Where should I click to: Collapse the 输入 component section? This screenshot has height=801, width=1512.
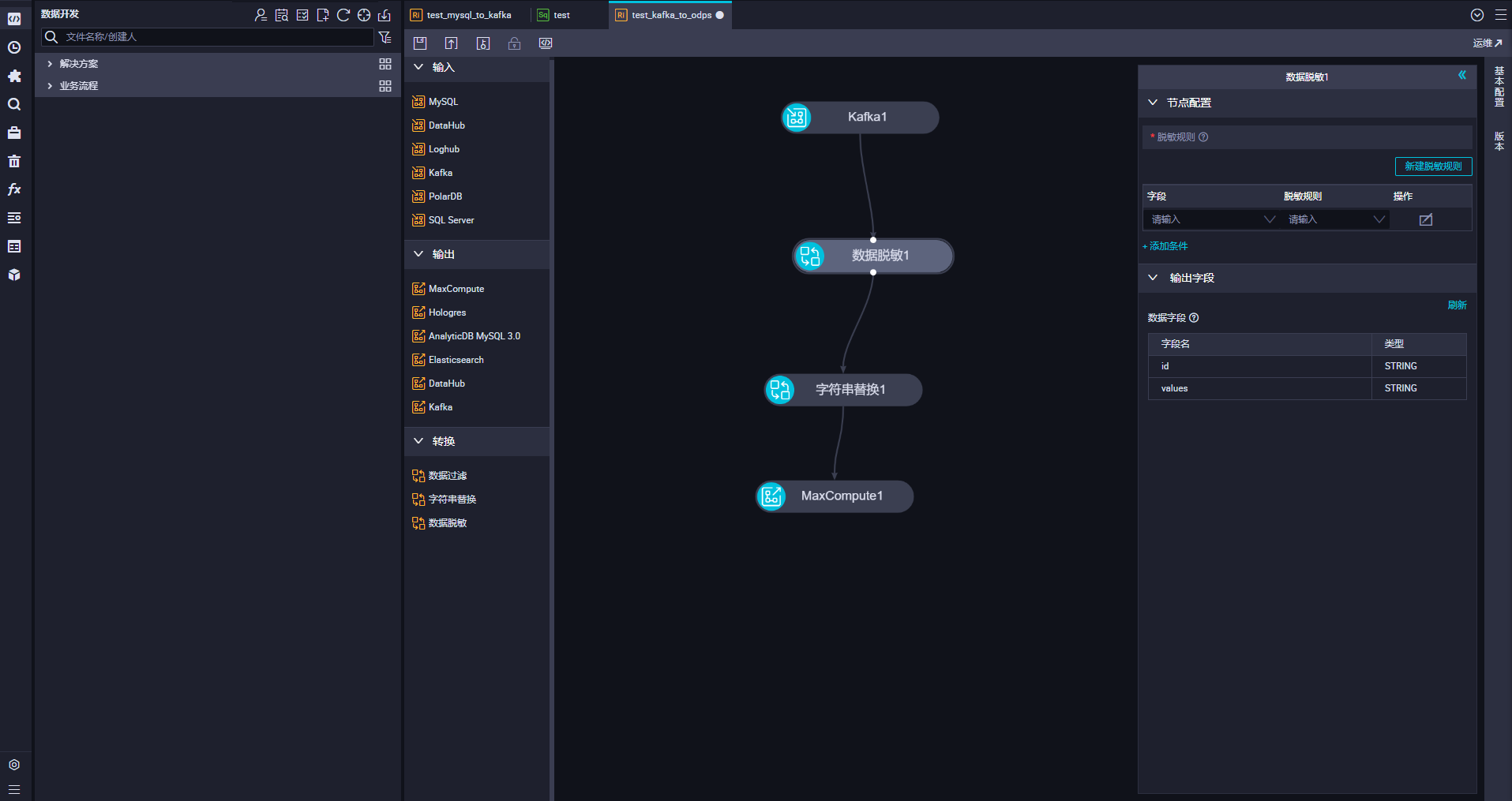(418, 67)
